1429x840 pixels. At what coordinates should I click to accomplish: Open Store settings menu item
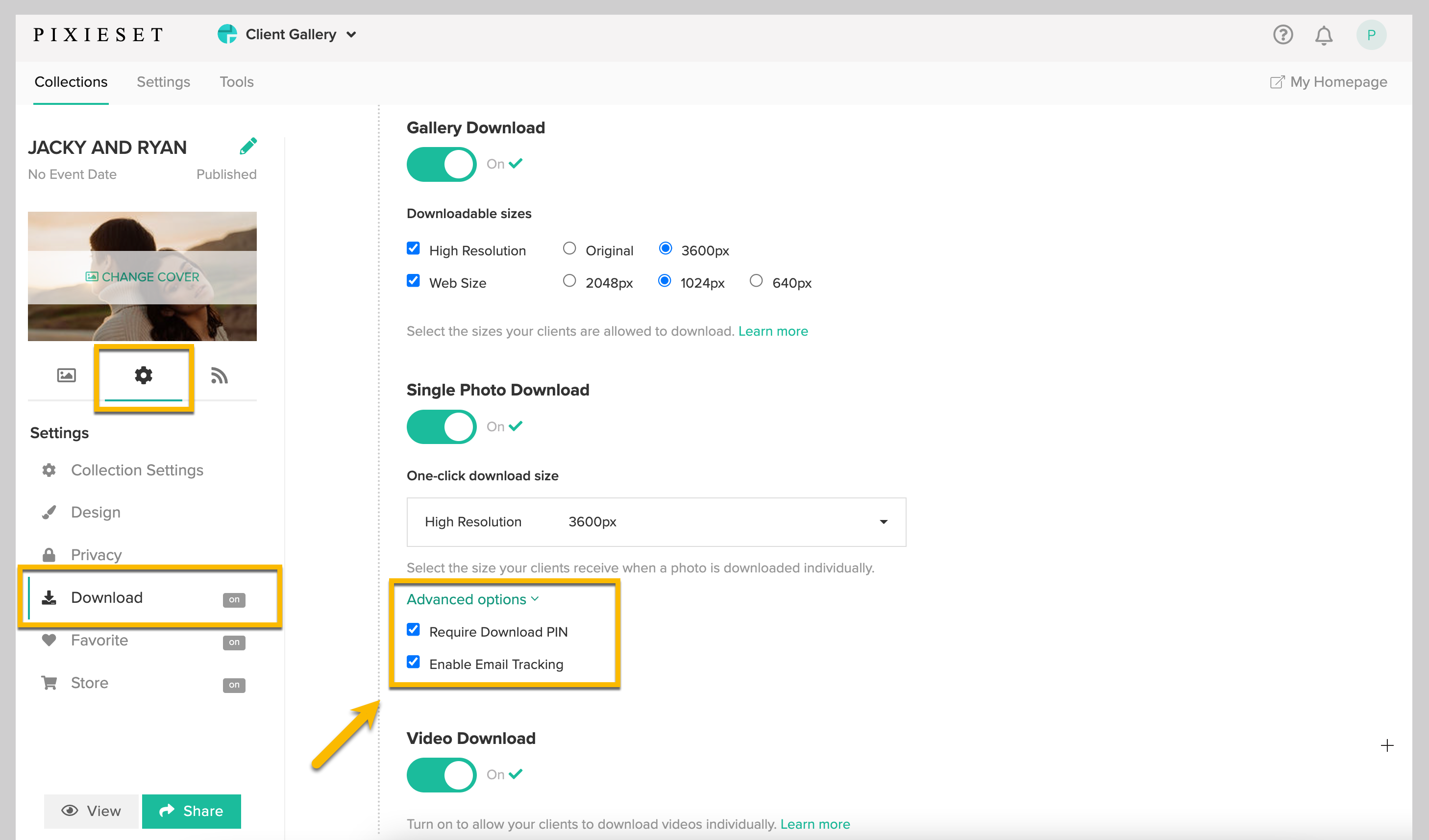click(89, 682)
